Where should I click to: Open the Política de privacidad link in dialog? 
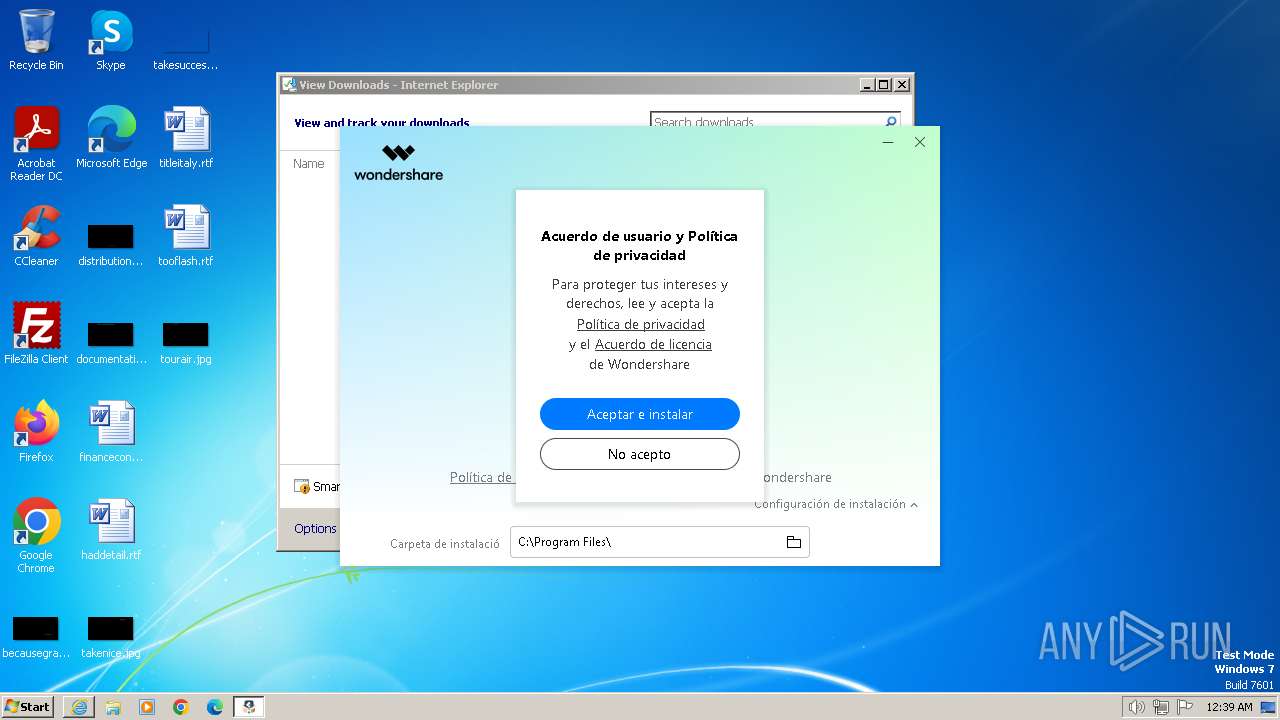641,324
